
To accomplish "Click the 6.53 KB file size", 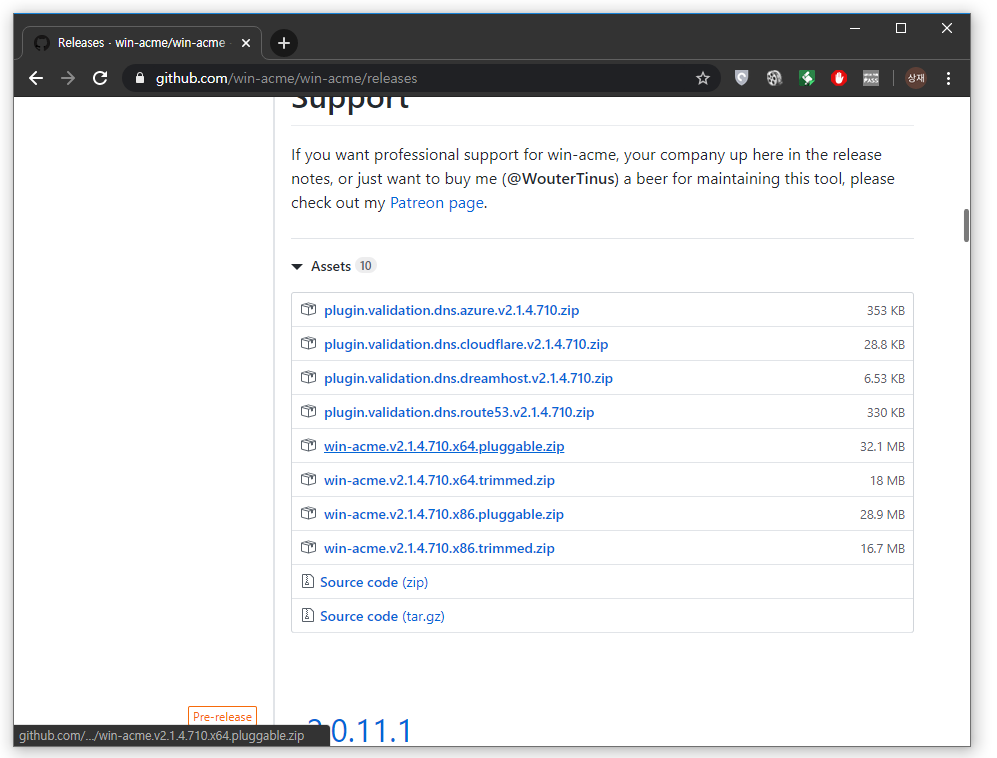I will coord(884,378).
